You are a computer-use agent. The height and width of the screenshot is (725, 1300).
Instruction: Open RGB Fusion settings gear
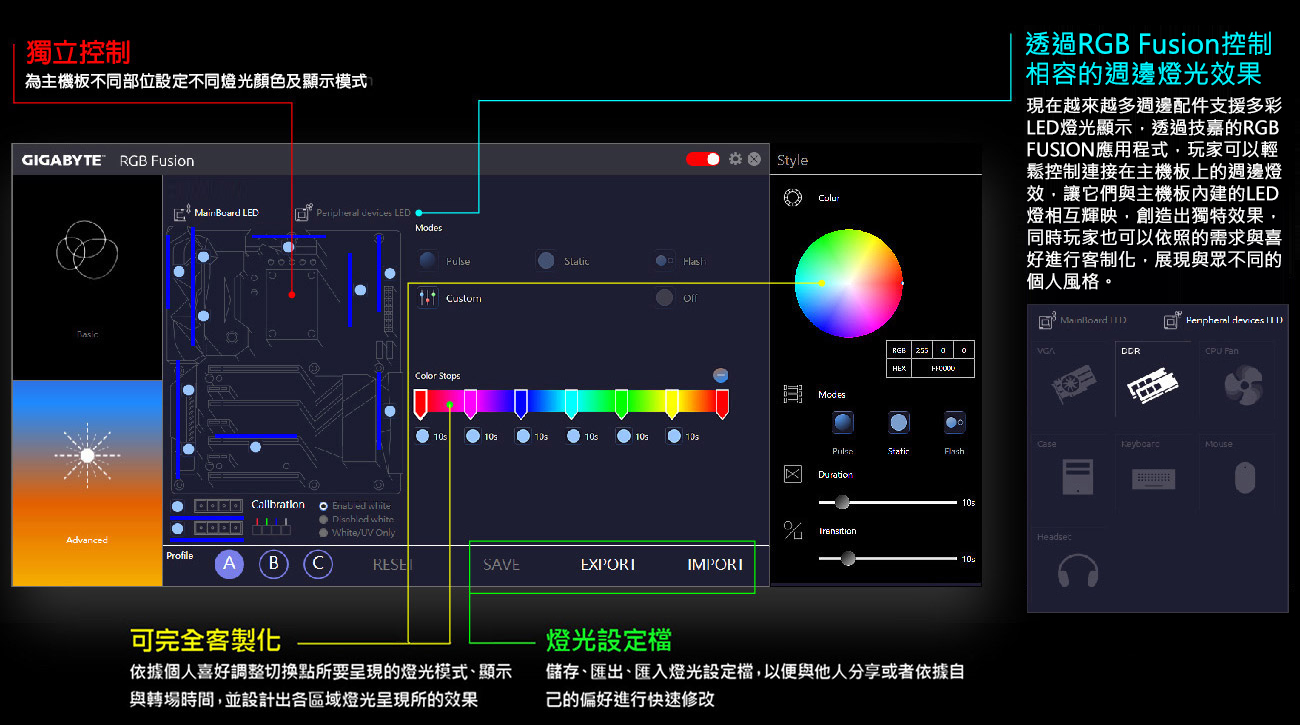pyautogui.click(x=735, y=159)
